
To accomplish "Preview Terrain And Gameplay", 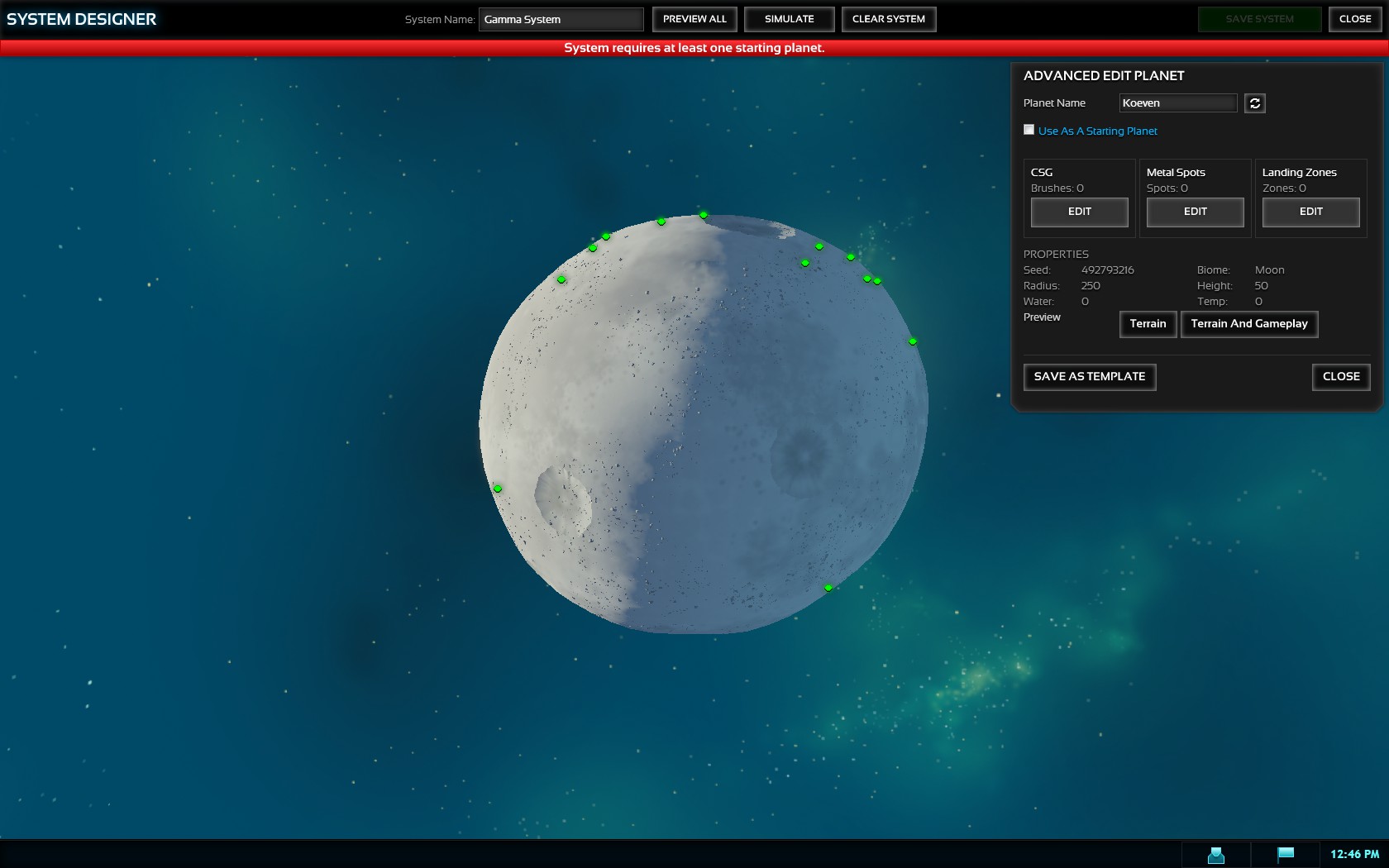I will click(1248, 324).
